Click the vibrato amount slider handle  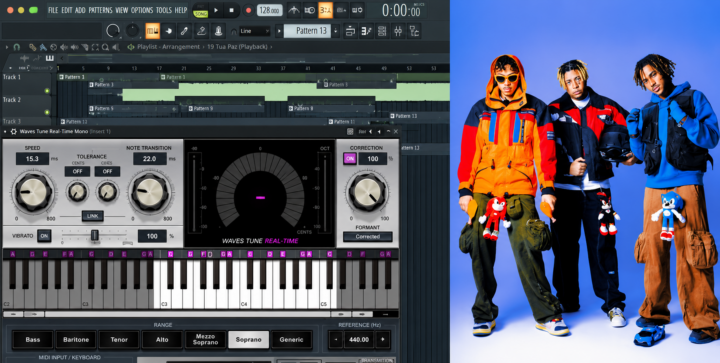coord(95,235)
